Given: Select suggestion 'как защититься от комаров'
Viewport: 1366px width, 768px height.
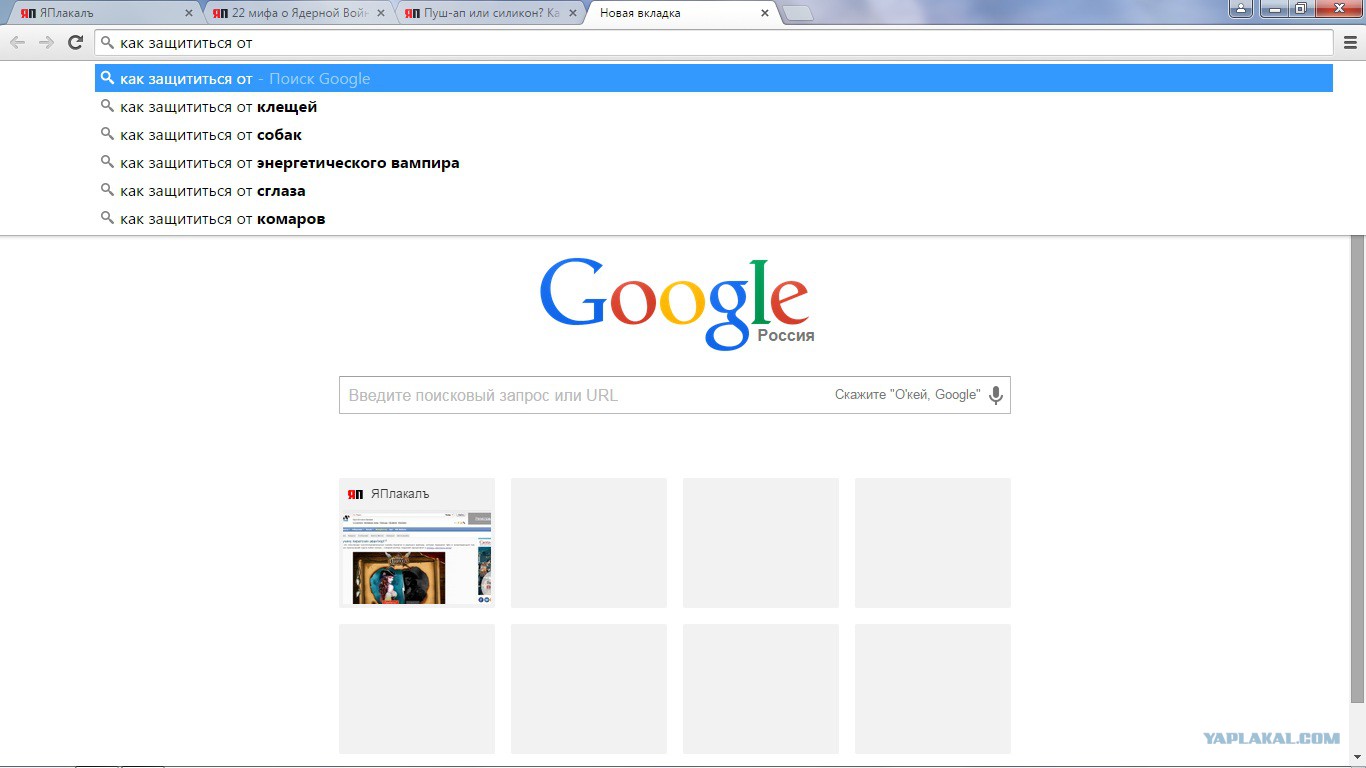Looking at the screenshot, I should (x=714, y=219).
